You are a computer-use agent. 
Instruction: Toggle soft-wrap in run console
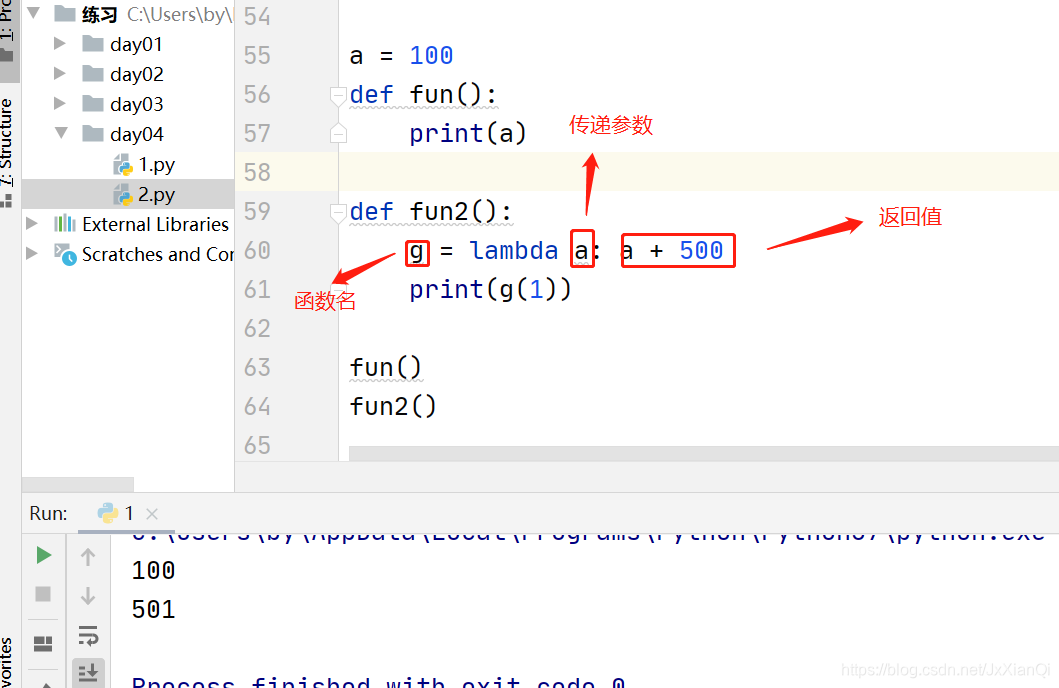coord(88,635)
